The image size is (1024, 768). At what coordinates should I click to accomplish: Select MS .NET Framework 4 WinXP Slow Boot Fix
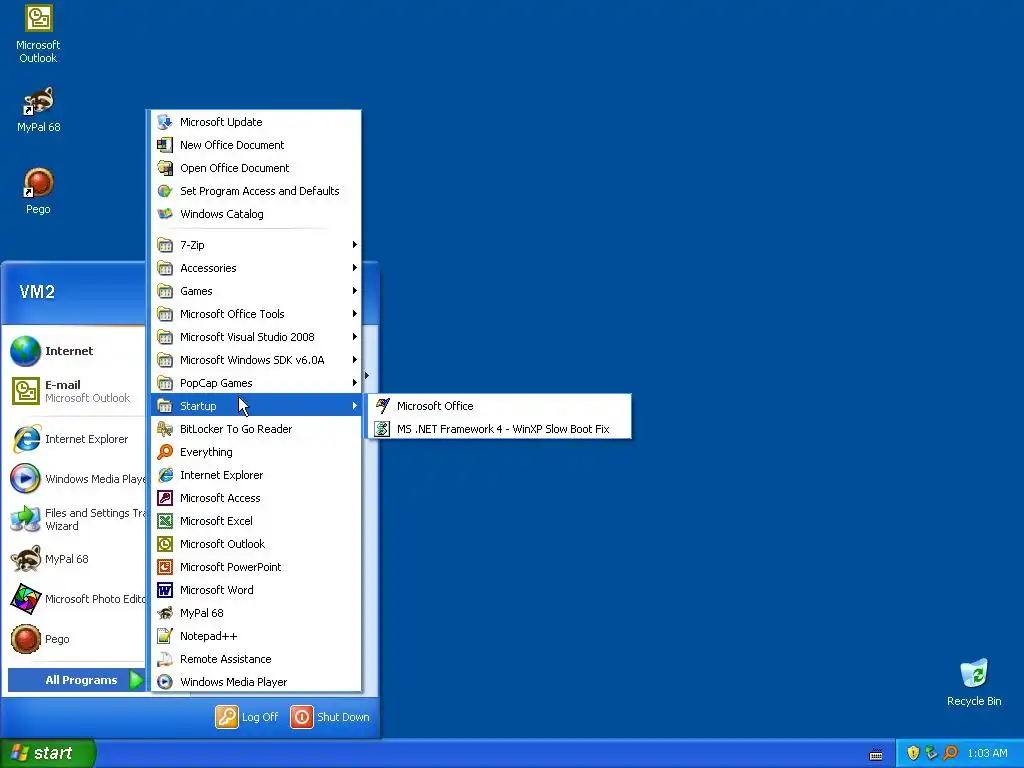tap(500, 429)
